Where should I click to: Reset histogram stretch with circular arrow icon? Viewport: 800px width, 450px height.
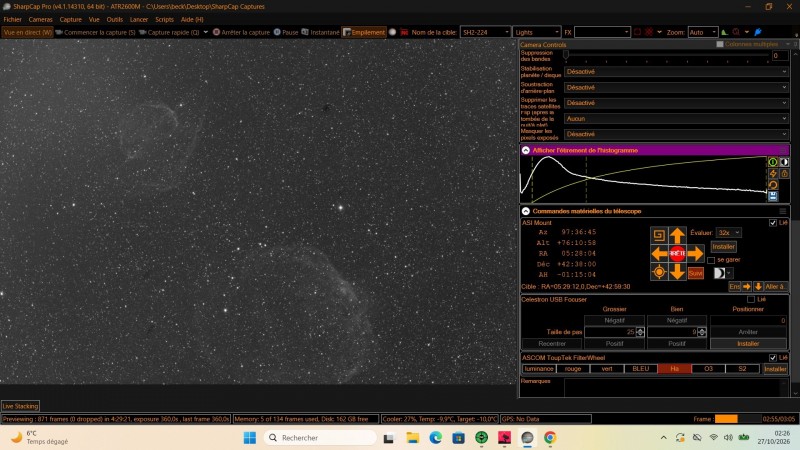pyautogui.click(x=773, y=185)
